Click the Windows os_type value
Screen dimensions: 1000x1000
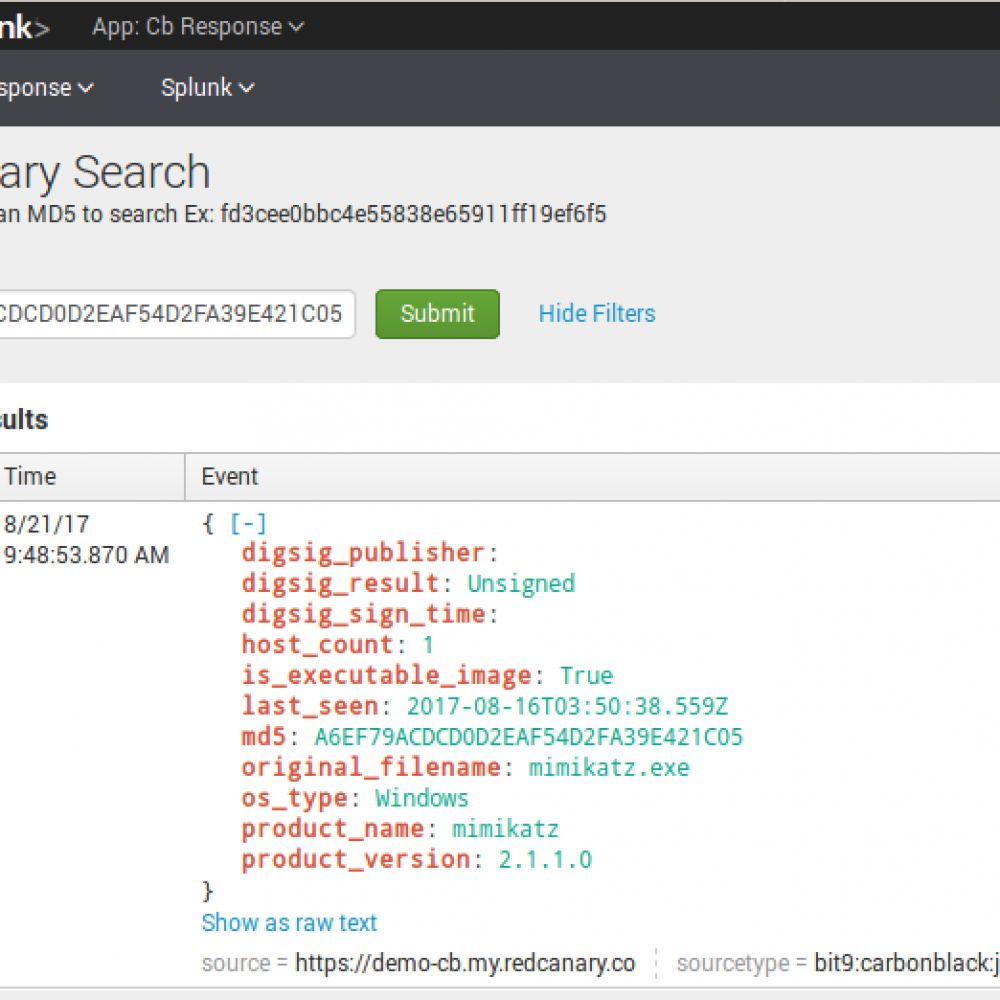tap(422, 799)
